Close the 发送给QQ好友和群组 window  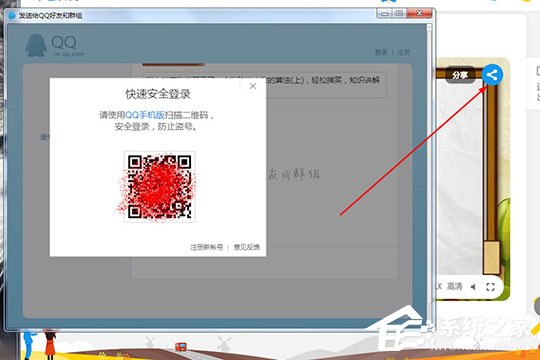(x=419, y=14)
